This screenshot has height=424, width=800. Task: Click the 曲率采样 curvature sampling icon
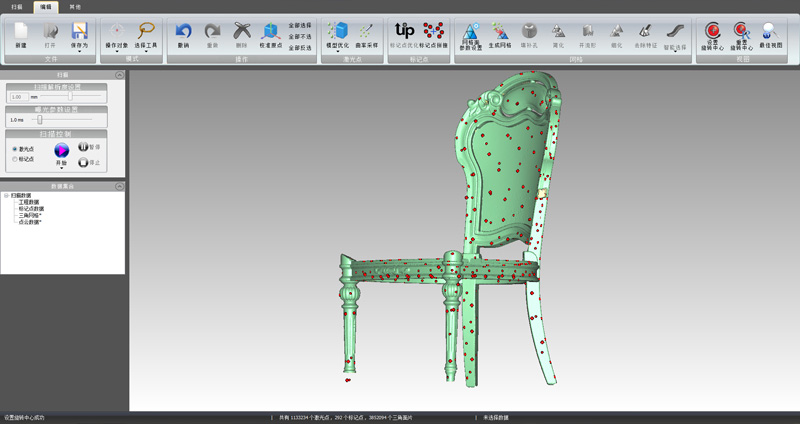pos(367,33)
